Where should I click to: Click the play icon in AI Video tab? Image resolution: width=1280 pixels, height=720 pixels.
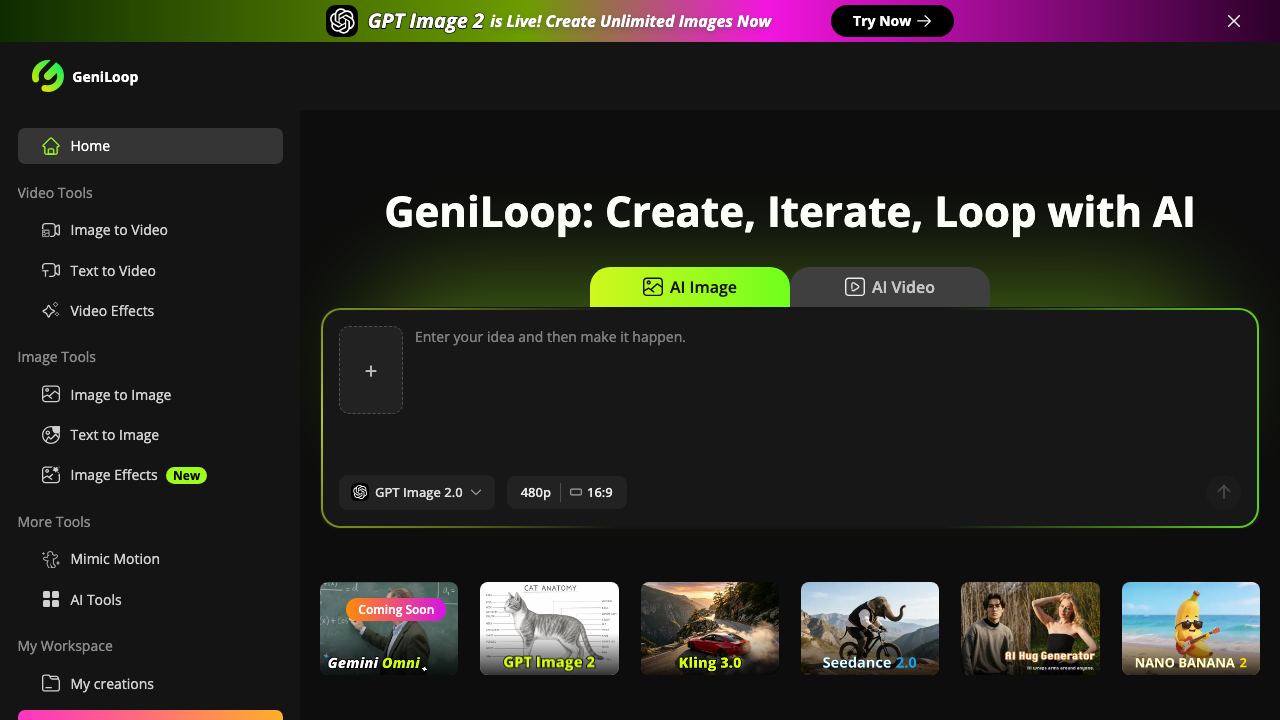point(855,287)
